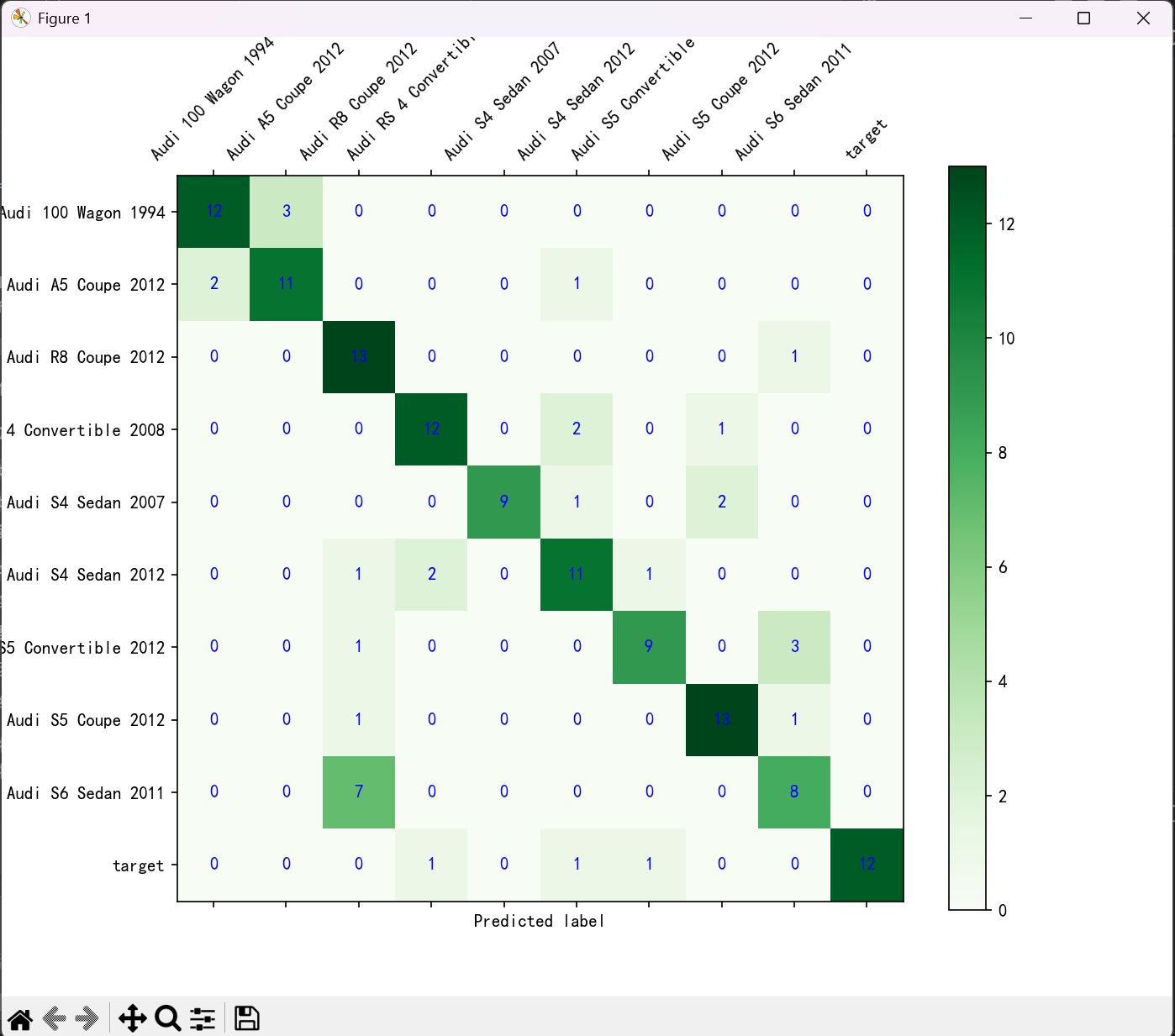Save the figure with floppy icon
The image size is (1175, 1036).
click(x=246, y=1018)
